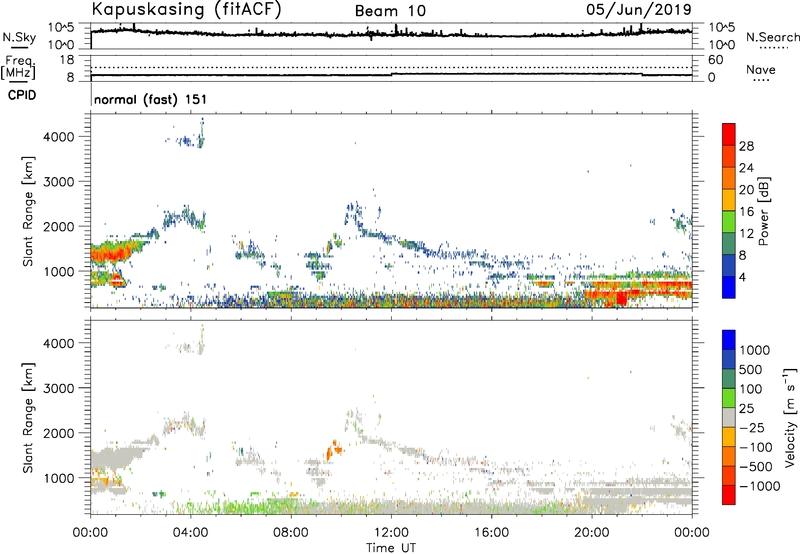Click the 'normal (fast) 151' mode text
This screenshot has height=554, width=800.
pyautogui.click(x=151, y=99)
